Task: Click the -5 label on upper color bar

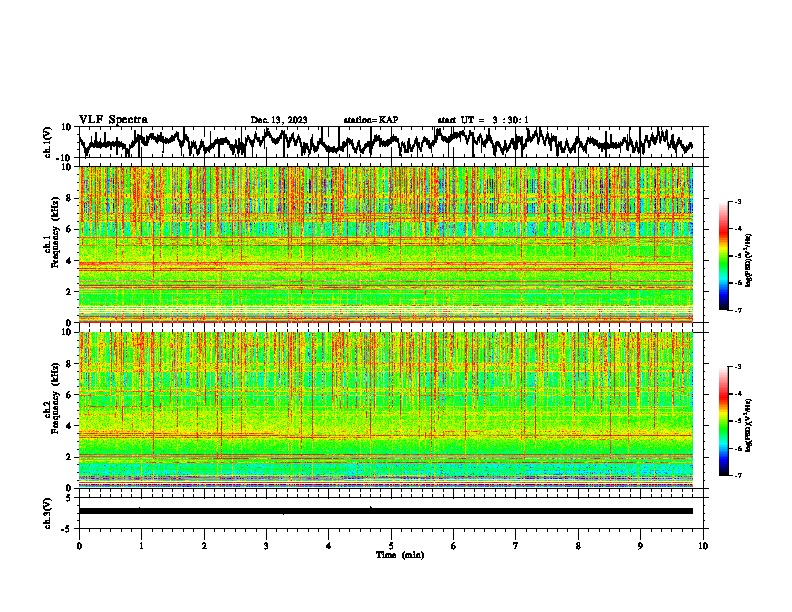Action: click(x=738, y=256)
